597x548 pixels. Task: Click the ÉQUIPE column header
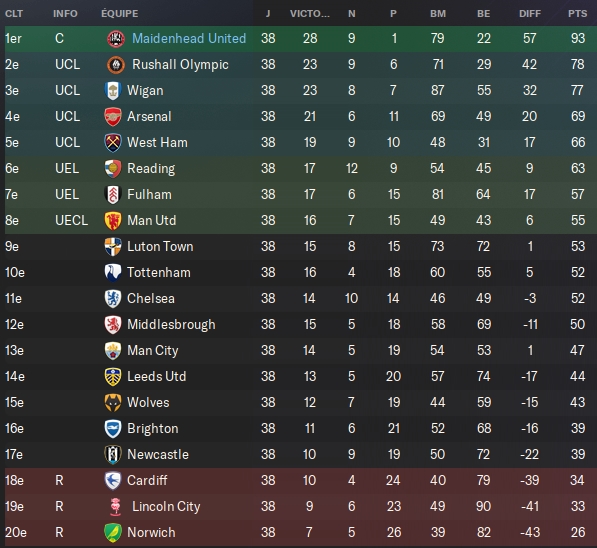[x=120, y=13]
